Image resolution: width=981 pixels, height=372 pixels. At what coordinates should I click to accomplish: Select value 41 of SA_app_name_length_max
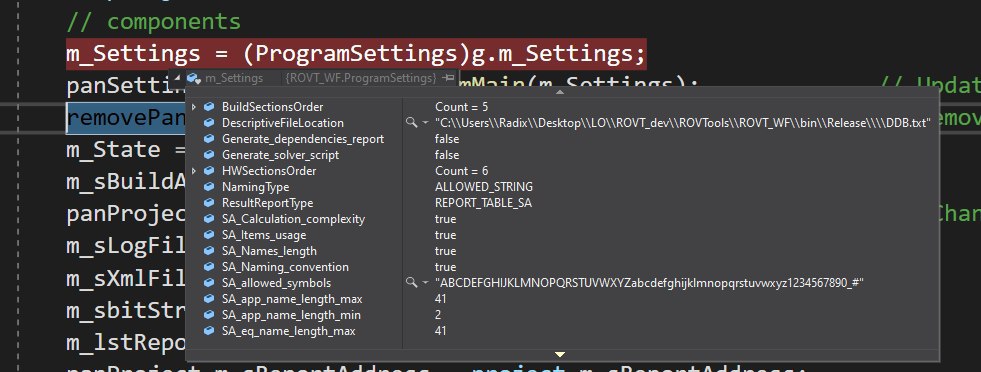point(440,299)
